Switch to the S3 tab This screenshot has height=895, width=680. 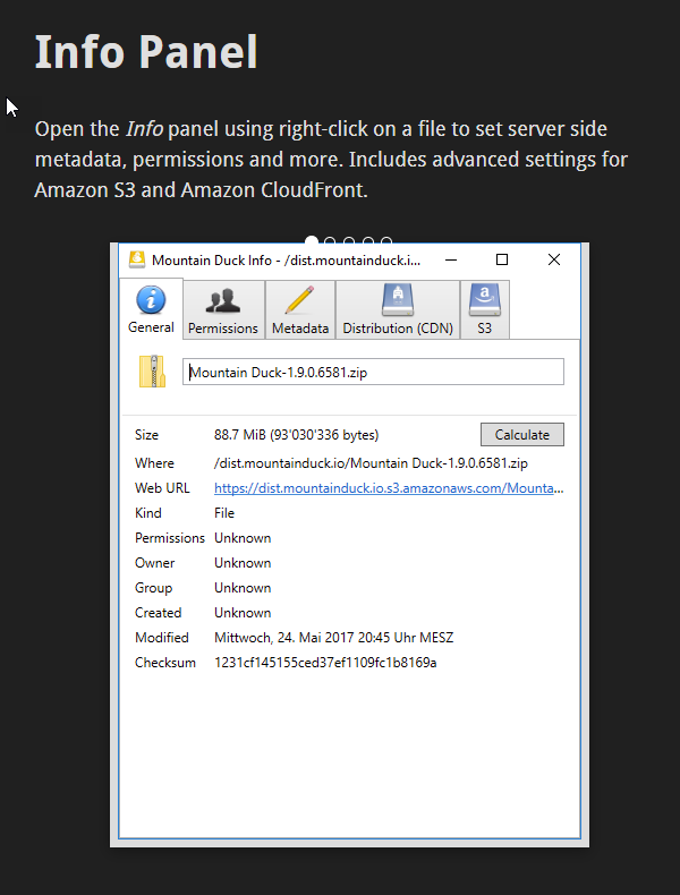point(484,310)
